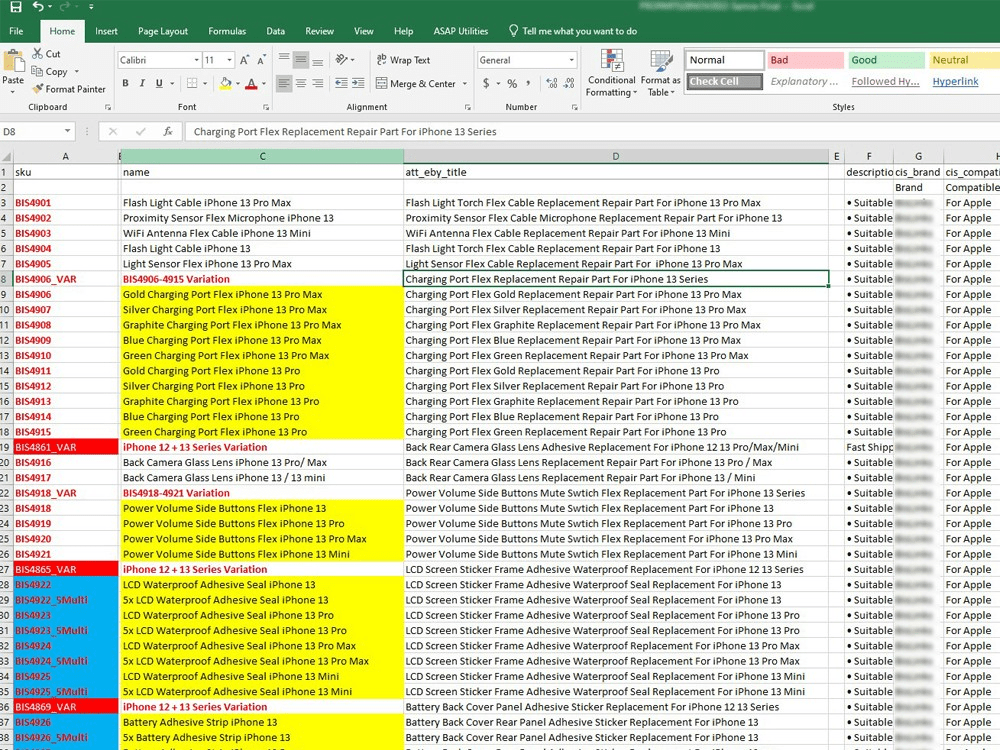Apply the Neutral cell style
1000x750 pixels.
[x=964, y=60]
